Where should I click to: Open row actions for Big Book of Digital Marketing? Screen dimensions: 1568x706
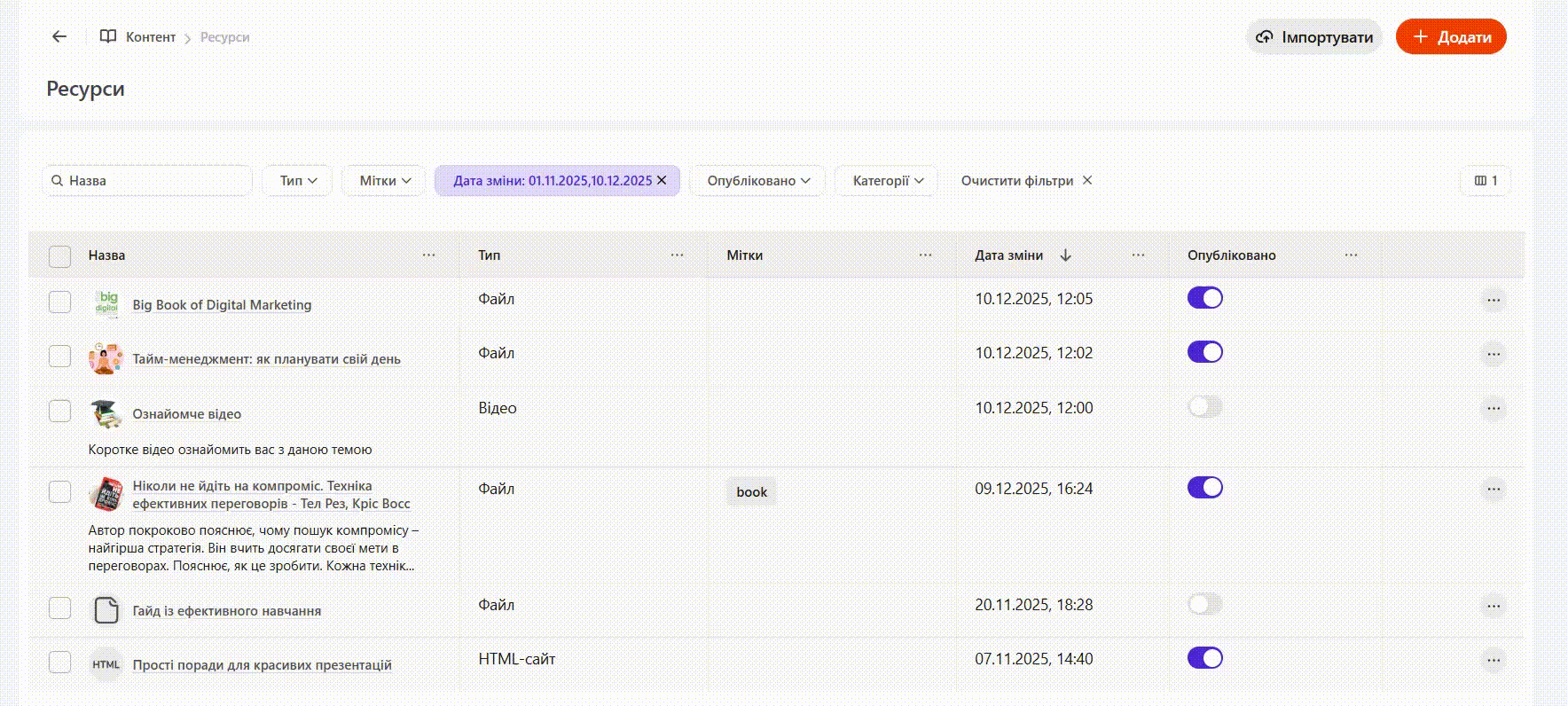click(1494, 300)
